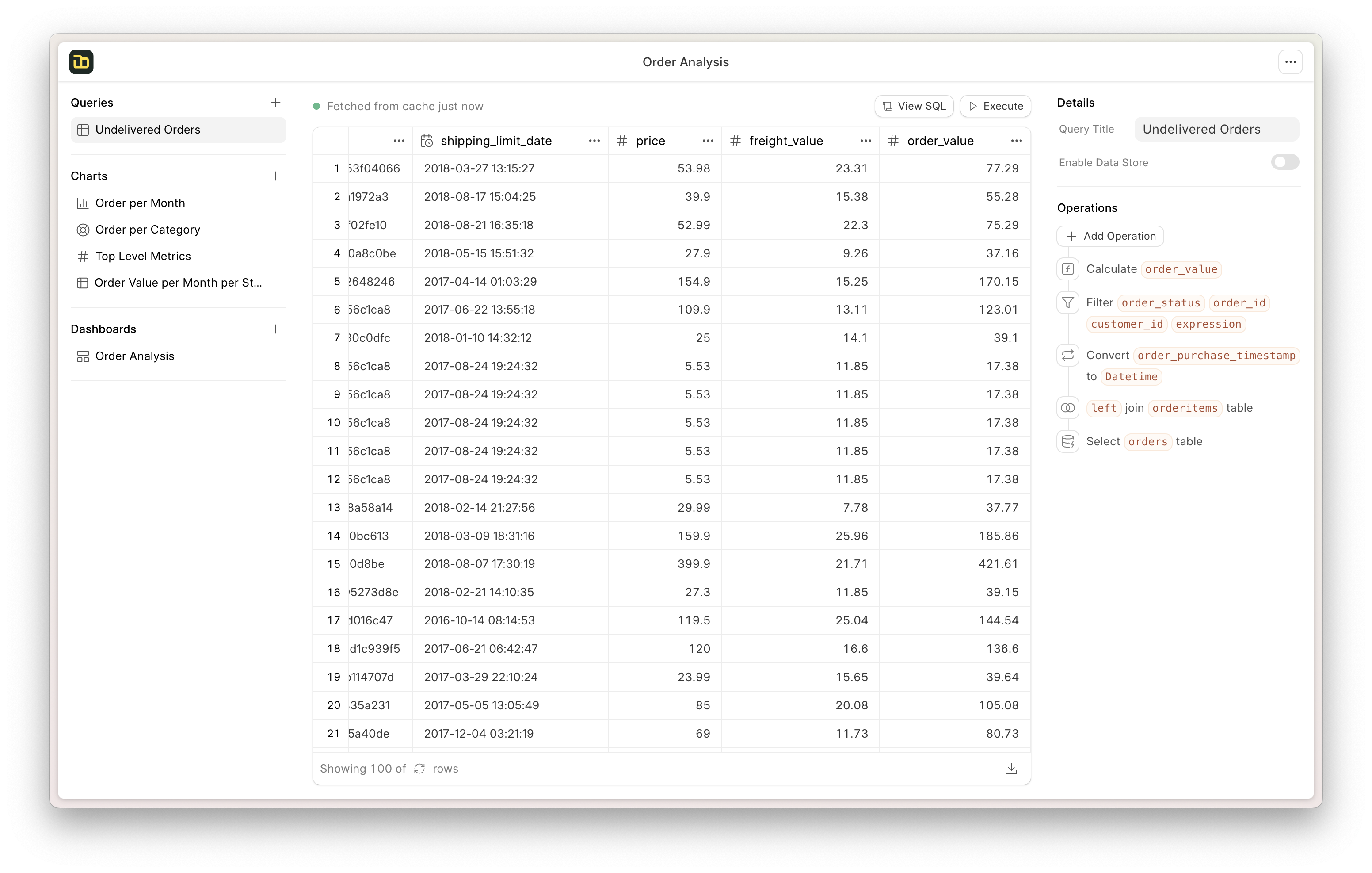Toggle the Enable Data Store switch

tap(1284, 162)
